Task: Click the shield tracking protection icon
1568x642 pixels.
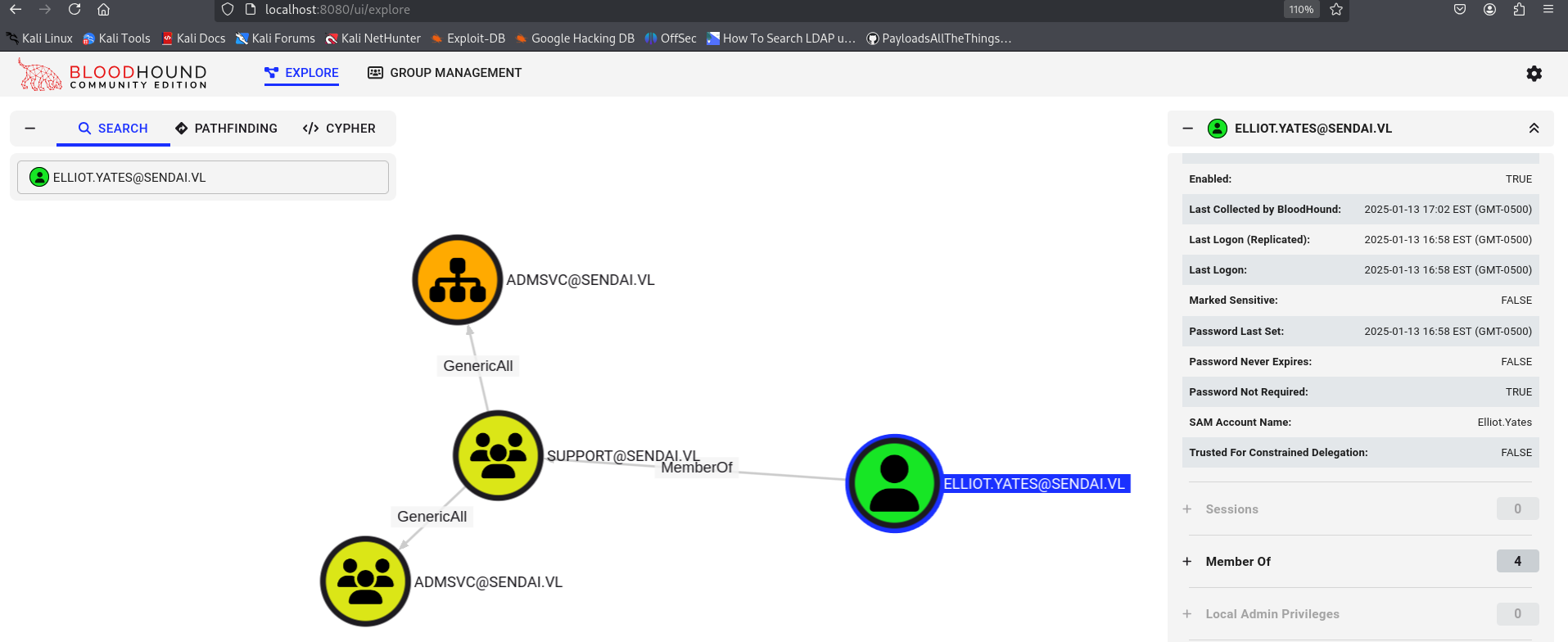Action: click(x=228, y=10)
